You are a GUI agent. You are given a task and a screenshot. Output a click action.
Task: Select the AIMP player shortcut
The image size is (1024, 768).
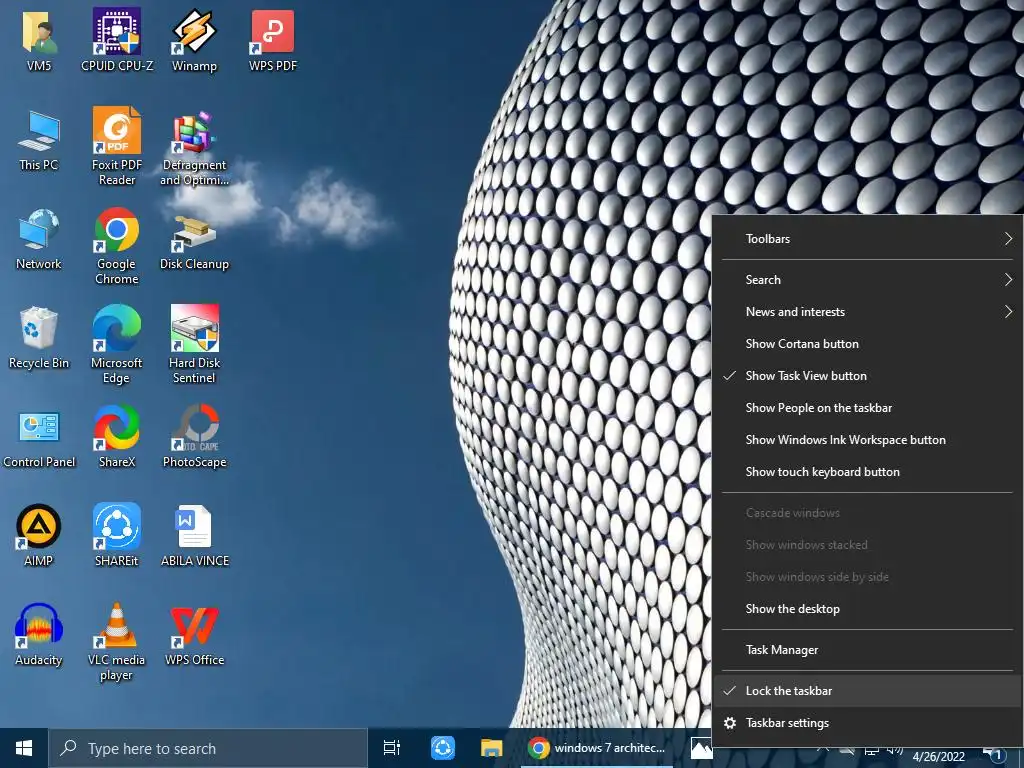point(39,536)
